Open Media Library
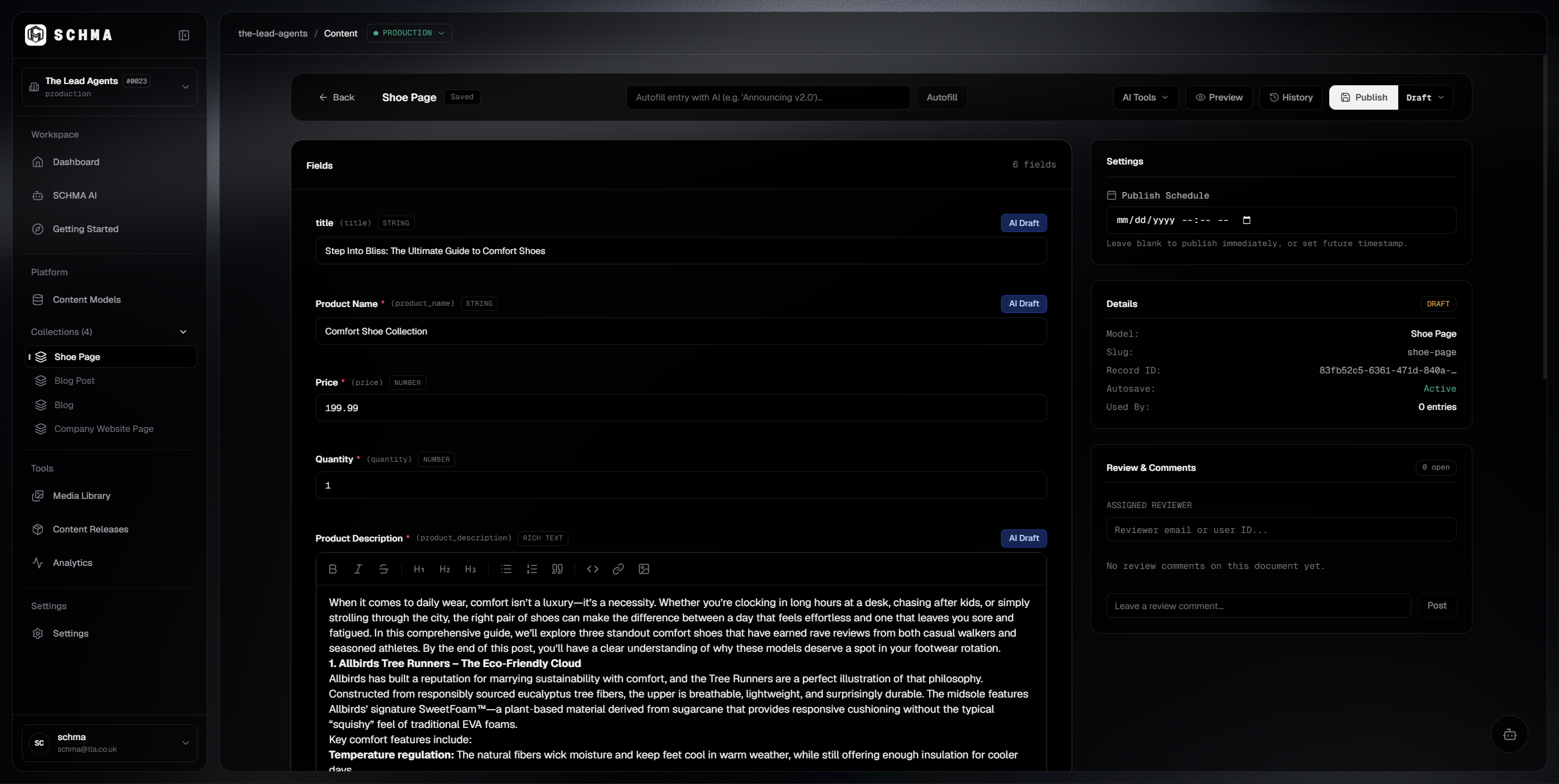Screen dimensions: 1559x784 pyautogui.click(x=110, y=496)
